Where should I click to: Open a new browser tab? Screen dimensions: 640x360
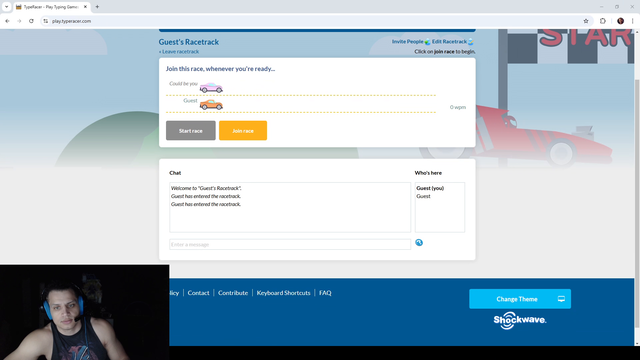click(97, 7)
